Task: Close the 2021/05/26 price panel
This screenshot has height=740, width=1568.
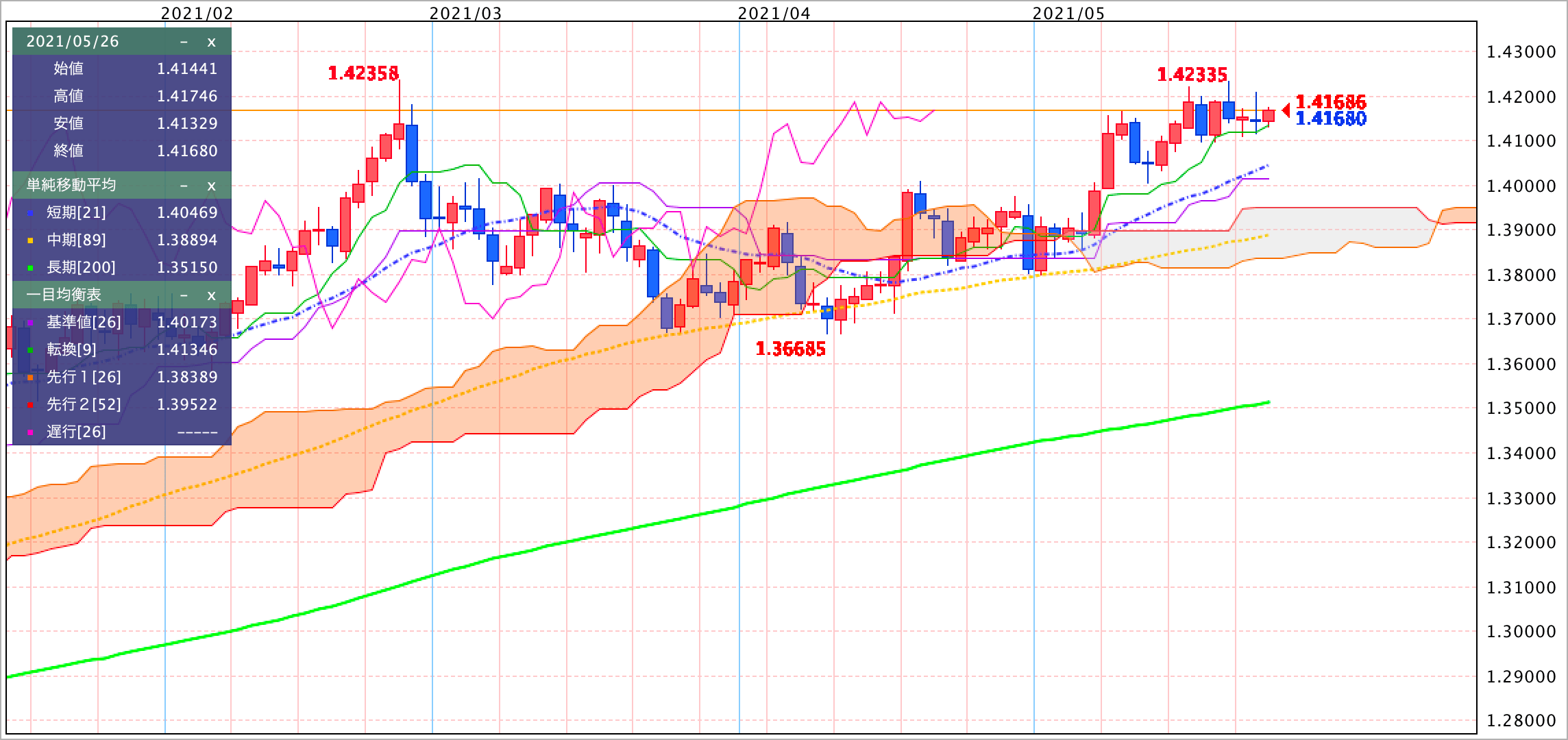Action: click(211, 42)
